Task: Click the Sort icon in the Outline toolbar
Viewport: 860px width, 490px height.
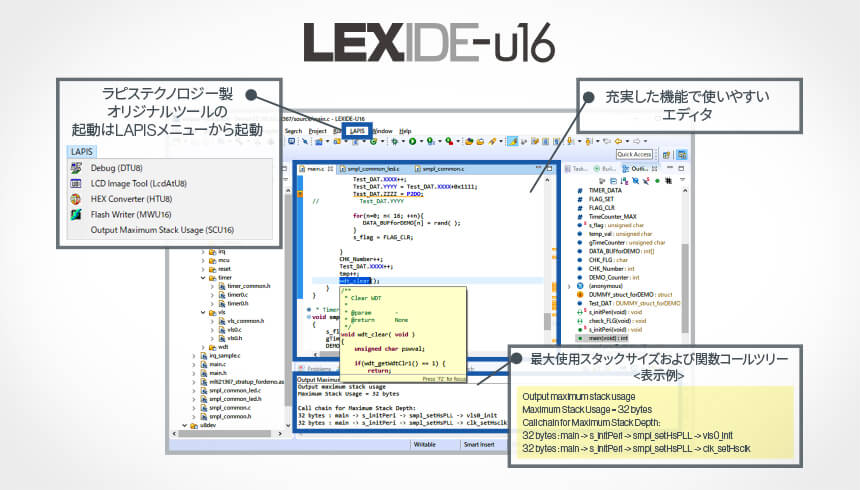Action: [x=624, y=181]
